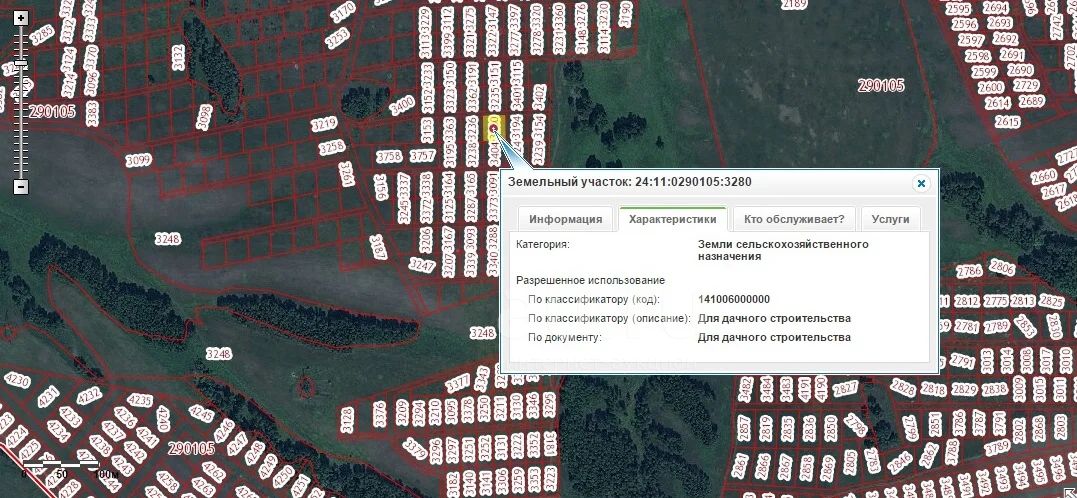Select parcel label 3132

[x=179, y=57]
